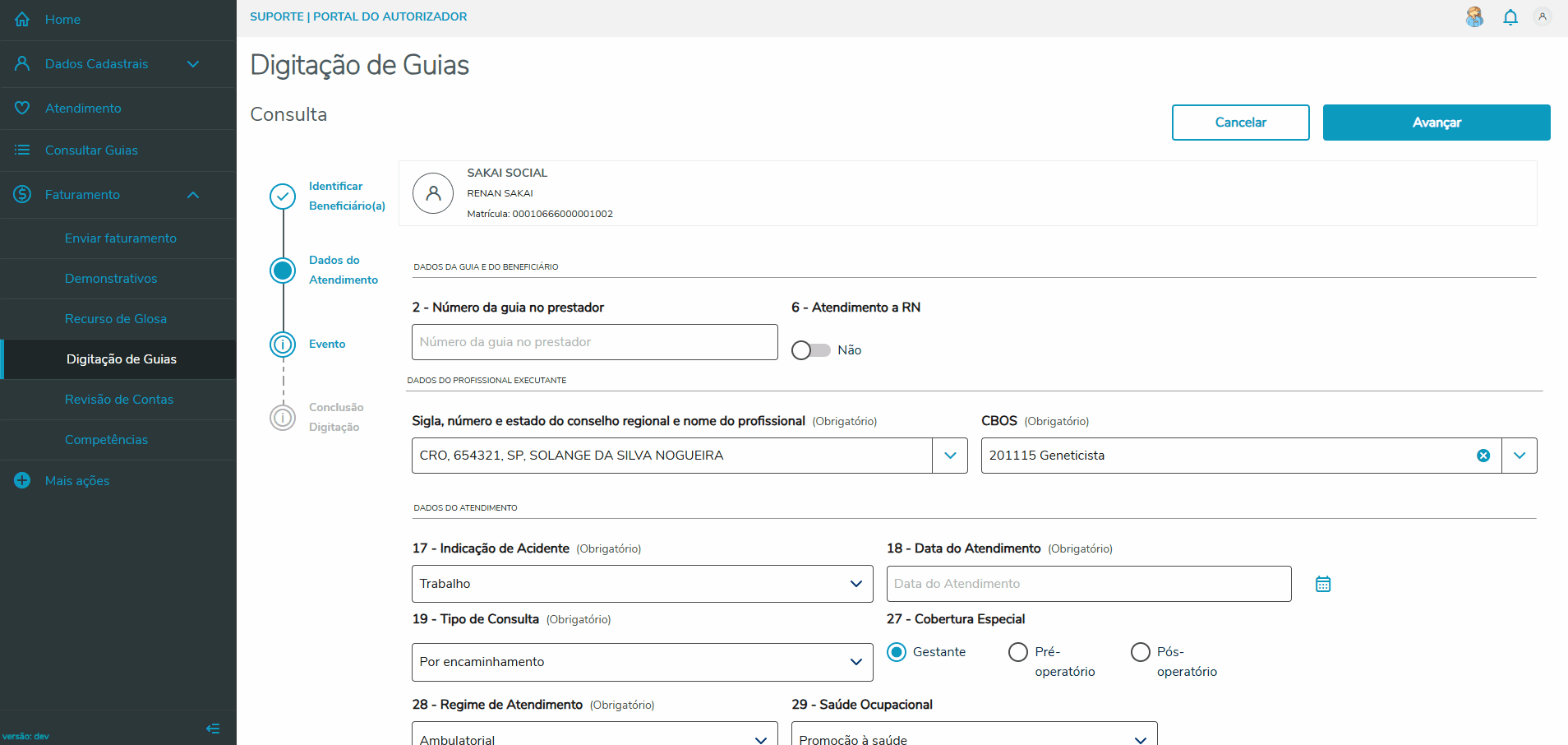Open the calendar date picker icon
The height and width of the screenshot is (745, 1568).
click(1322, 584)
